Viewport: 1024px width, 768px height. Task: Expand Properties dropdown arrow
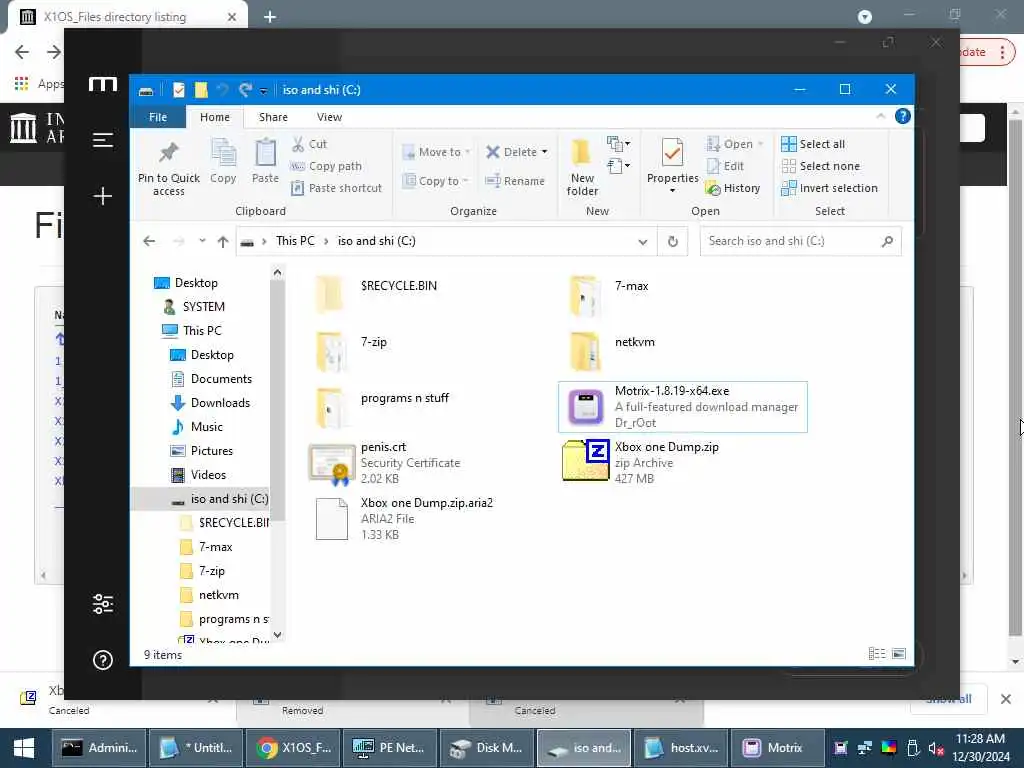point(673,191)
